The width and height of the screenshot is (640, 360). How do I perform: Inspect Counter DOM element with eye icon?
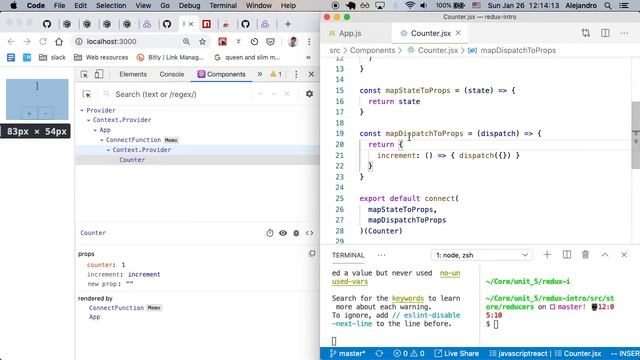(283, 233)
